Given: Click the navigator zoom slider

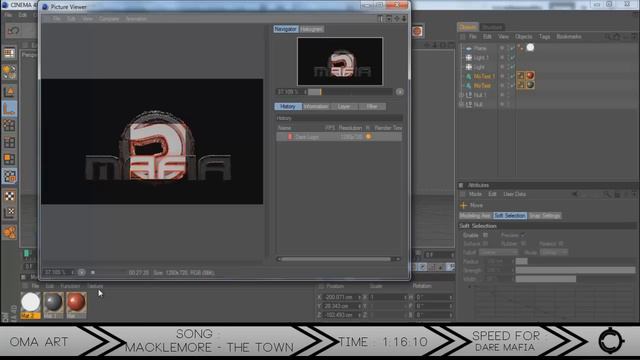Looking at the screenshot, I should 350,92.
